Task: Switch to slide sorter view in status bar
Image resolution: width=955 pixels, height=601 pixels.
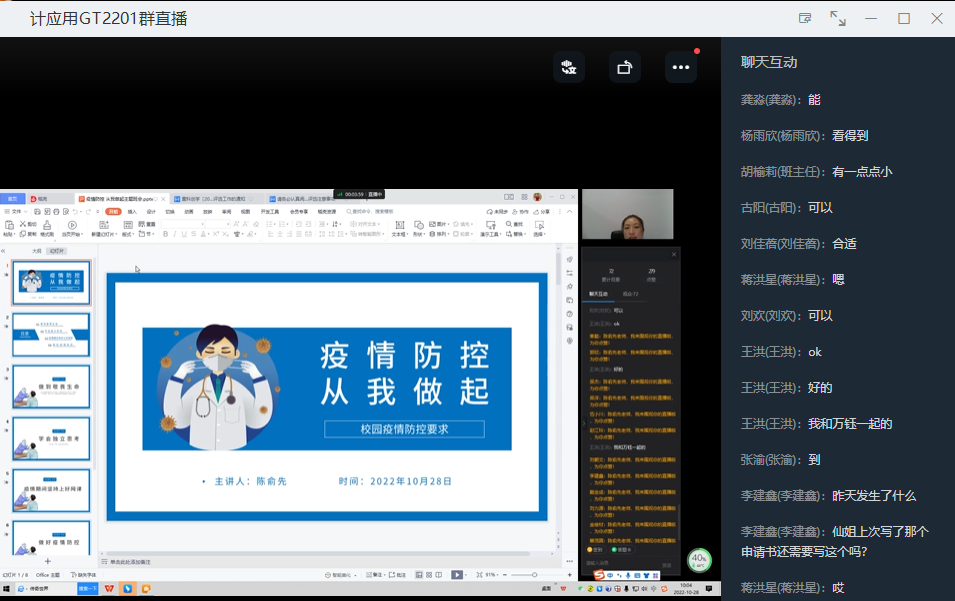Action: pos(429,575)
